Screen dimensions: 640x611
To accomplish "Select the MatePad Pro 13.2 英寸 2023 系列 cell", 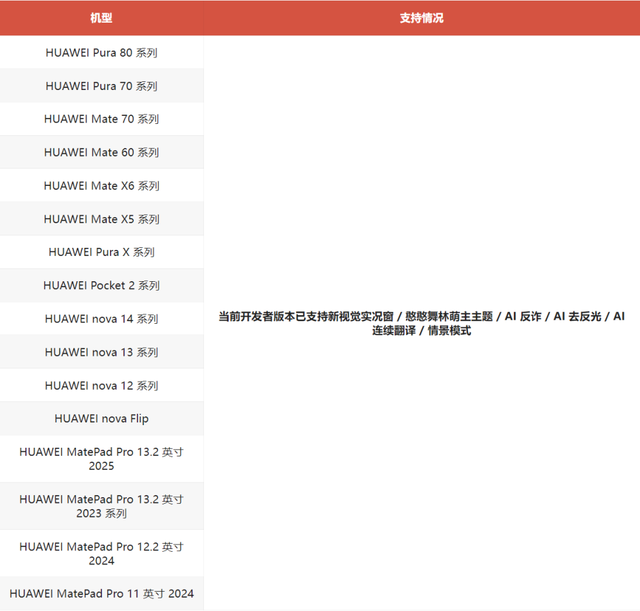I will pyautogui.click(x=101, y=506).
